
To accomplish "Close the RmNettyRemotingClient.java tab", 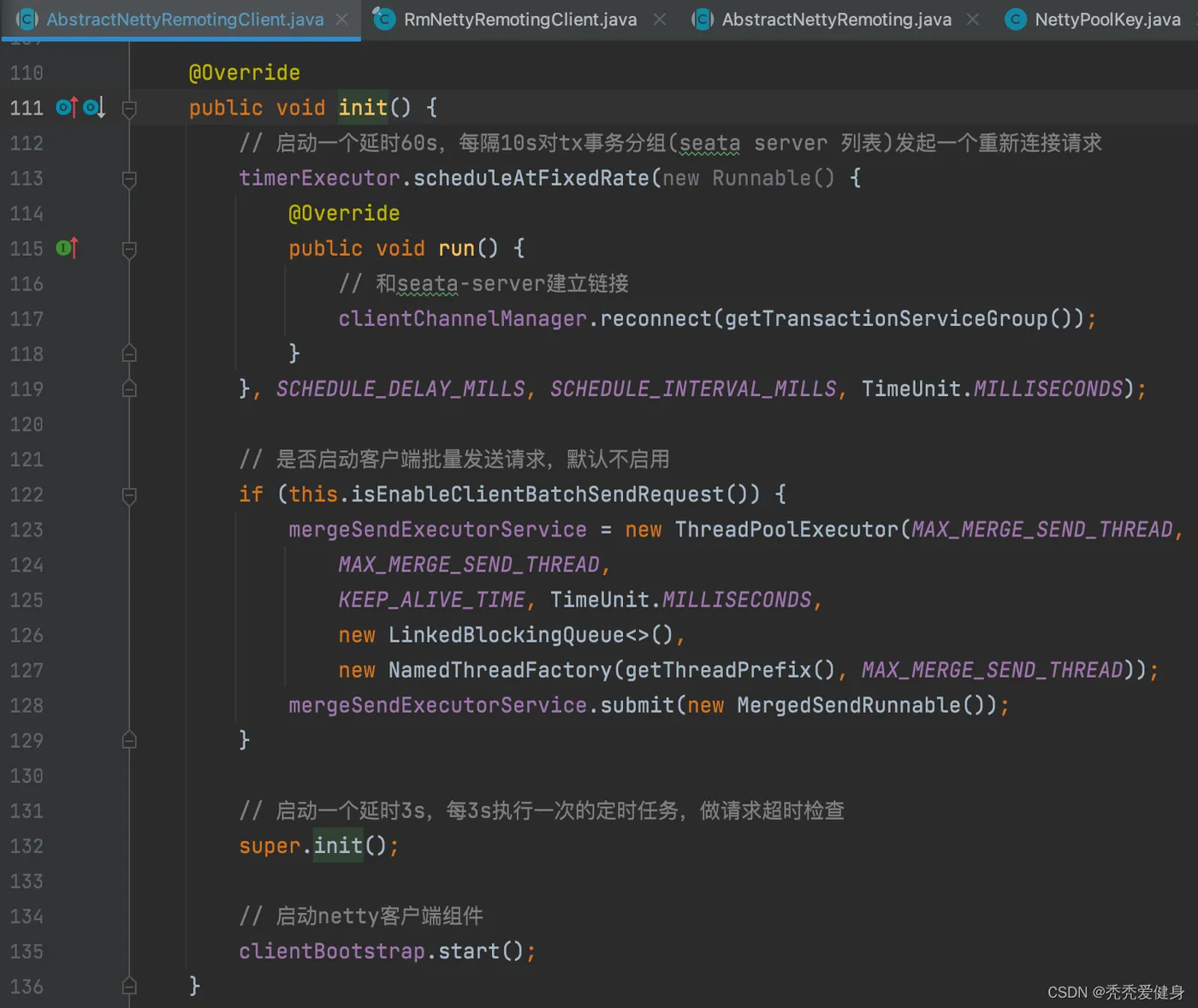I will coord(660,19).
